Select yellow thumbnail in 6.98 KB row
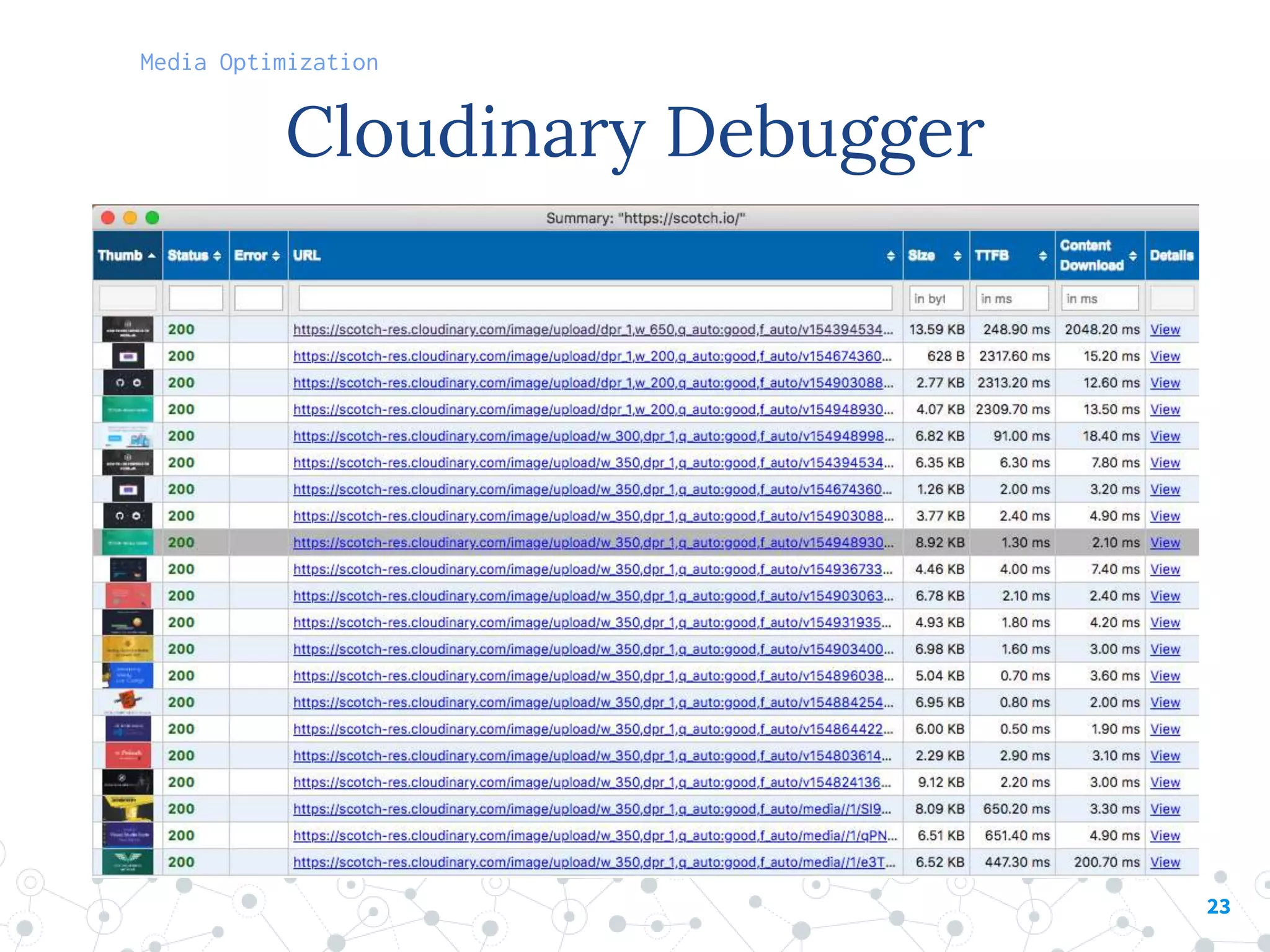This screenshot has width=1270, height=952. 128,650
